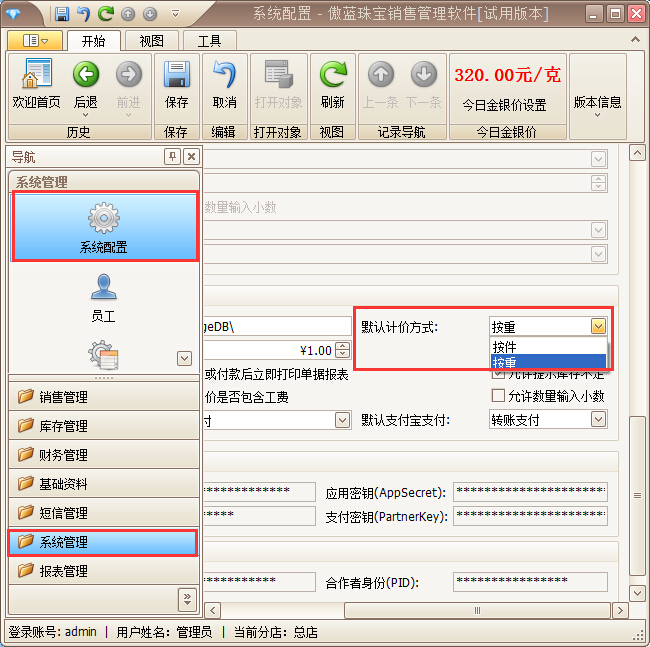Screen dimensions: 650x647
Task: Expand the 默认支付宝支付 dropdown
Action: 598,420
